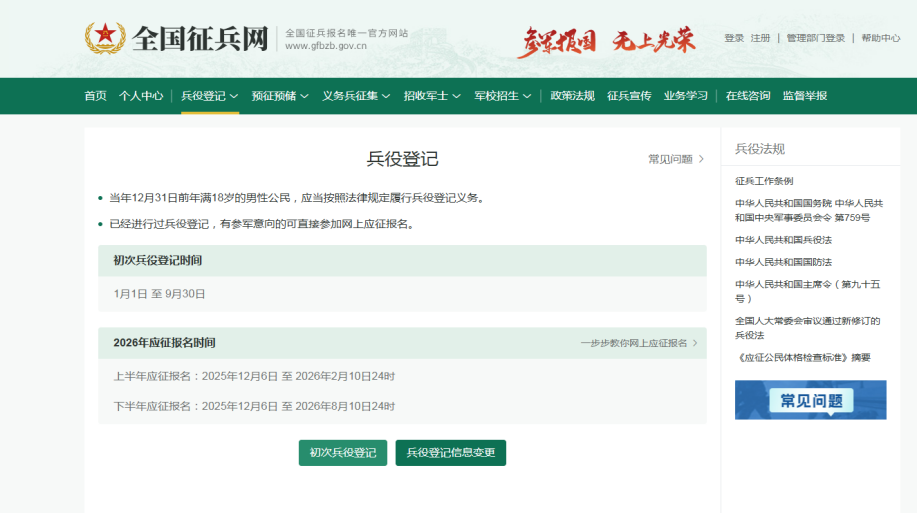Click the 登录 link at top
The image size is (917, 513).
coord(734,38)
